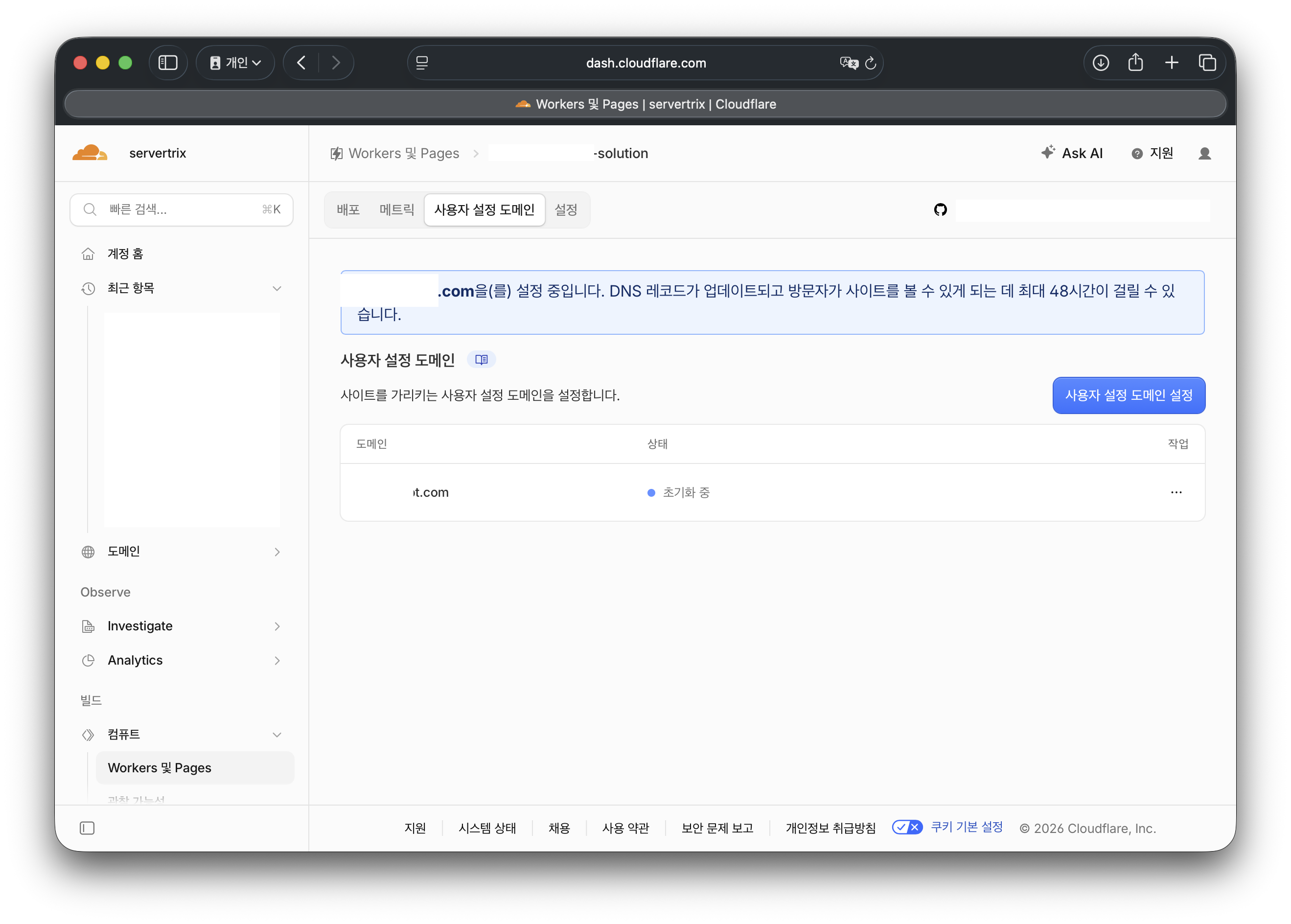1291x924 pixels.
Task: Collapse the 최근 항목 section chevron
Action: (277, 288)
